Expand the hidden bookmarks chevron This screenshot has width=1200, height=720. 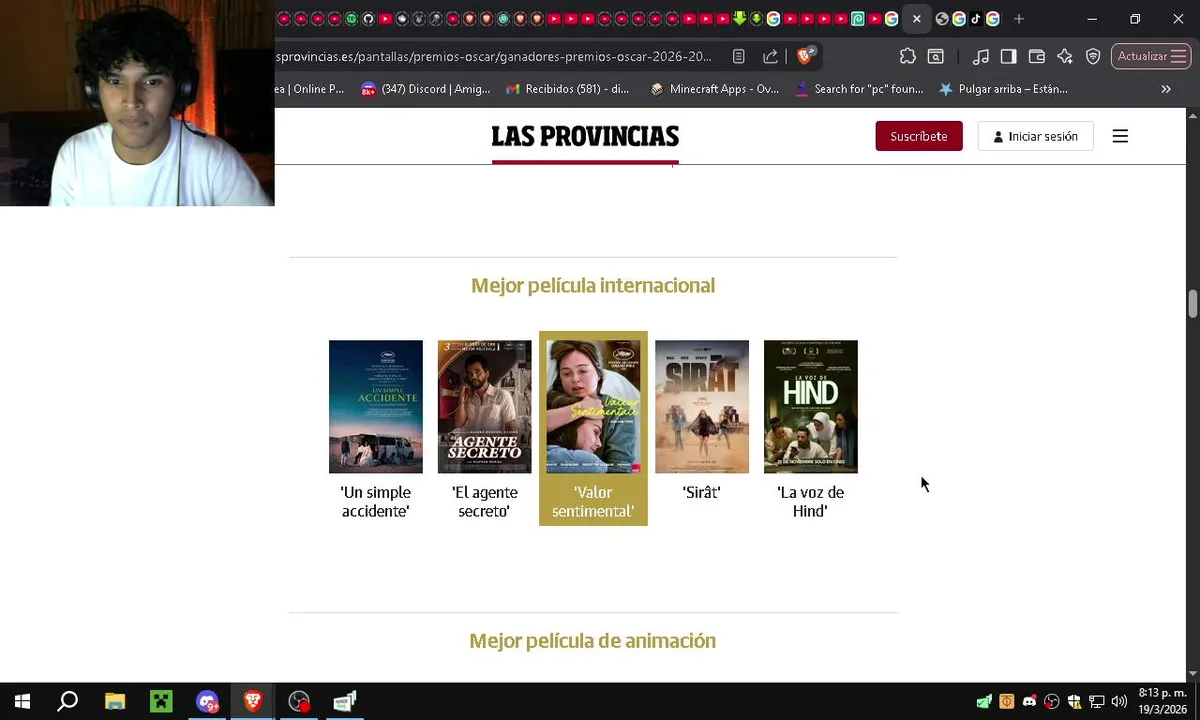click(x=1166, y=89)
